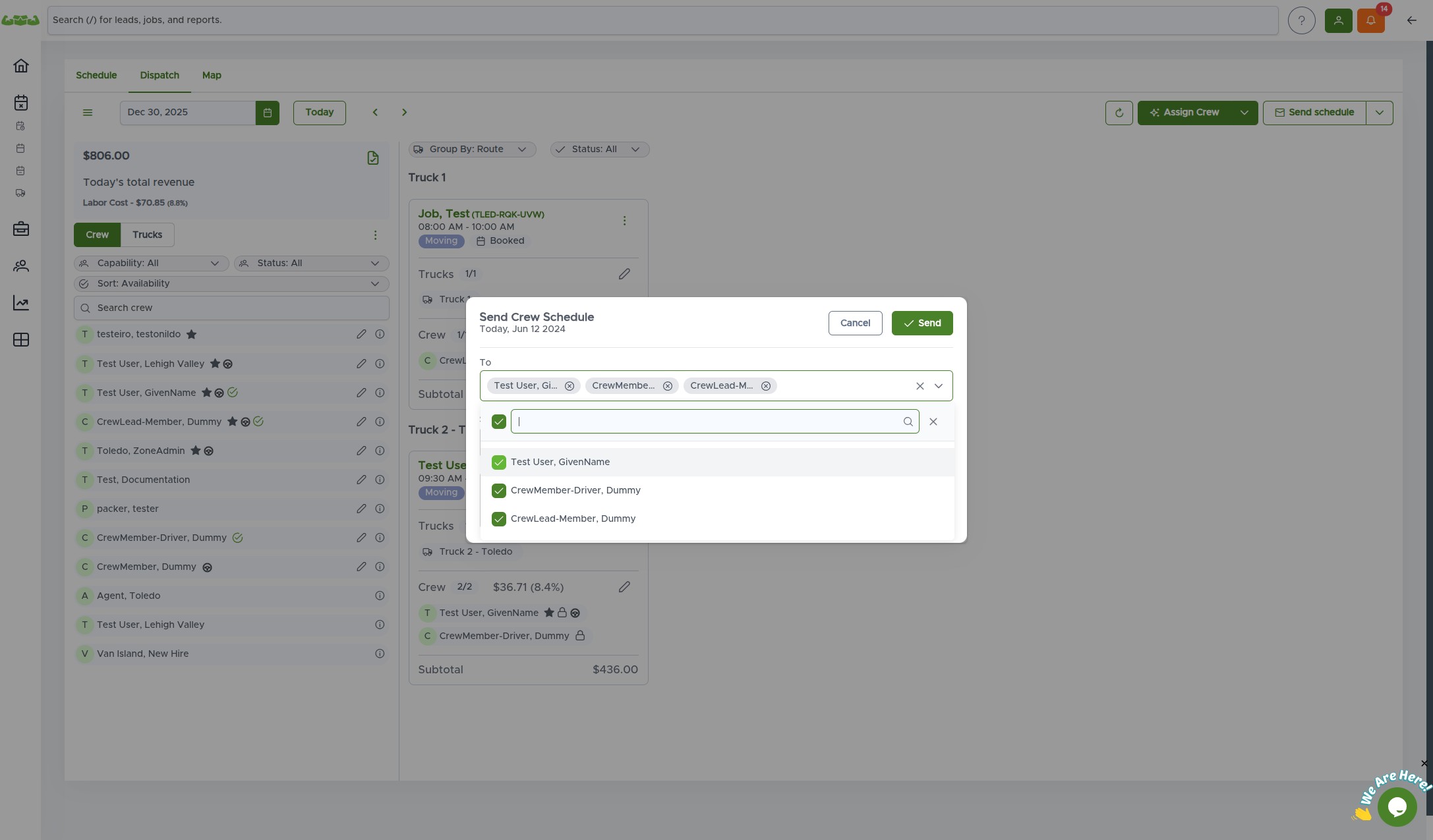Toggle the select-all recipients checkbox
The height and width of the screenshot is (840, 1433).
tap(499, 422)
